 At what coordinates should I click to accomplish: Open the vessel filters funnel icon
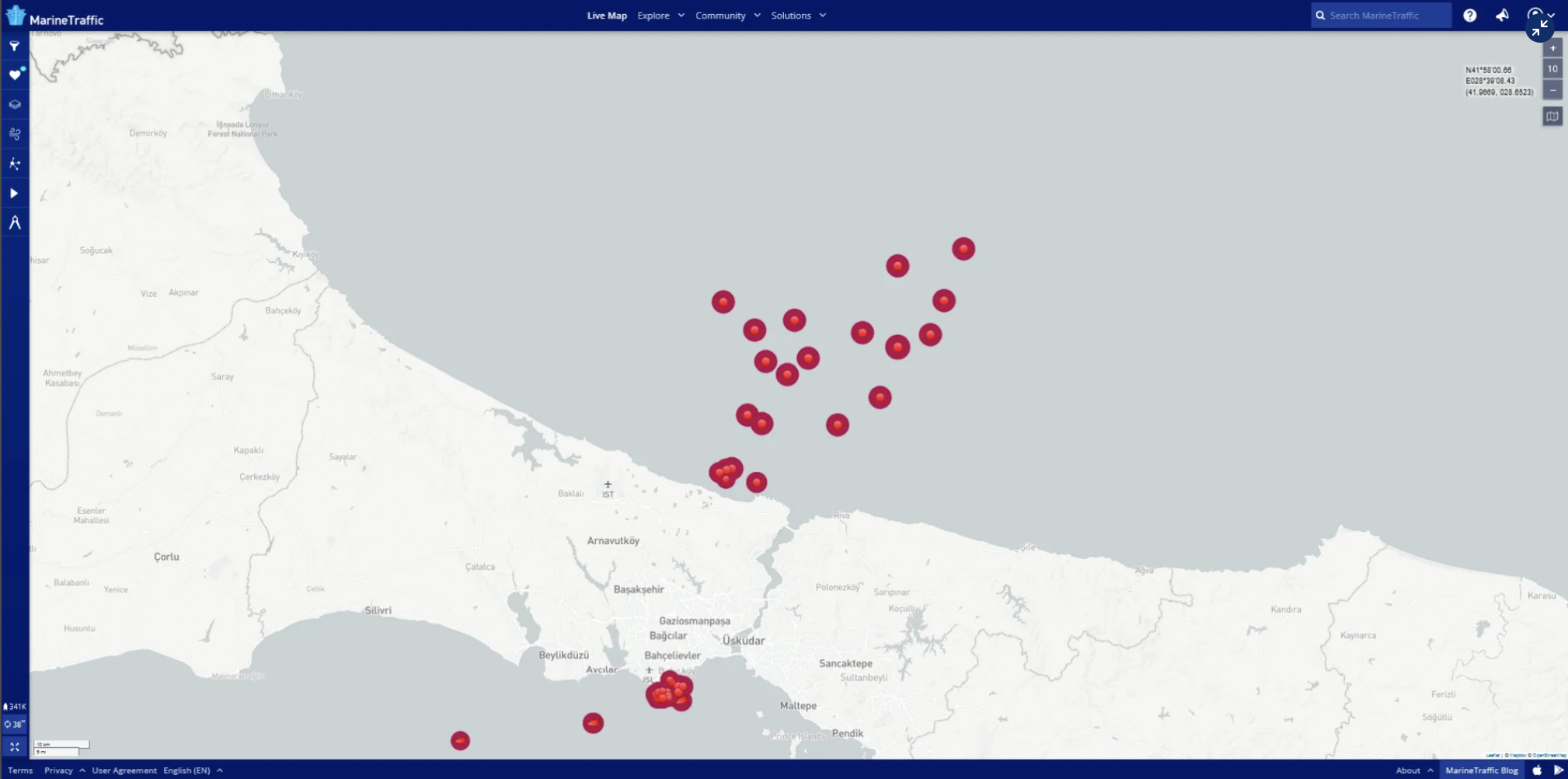(x=14, y=47)
